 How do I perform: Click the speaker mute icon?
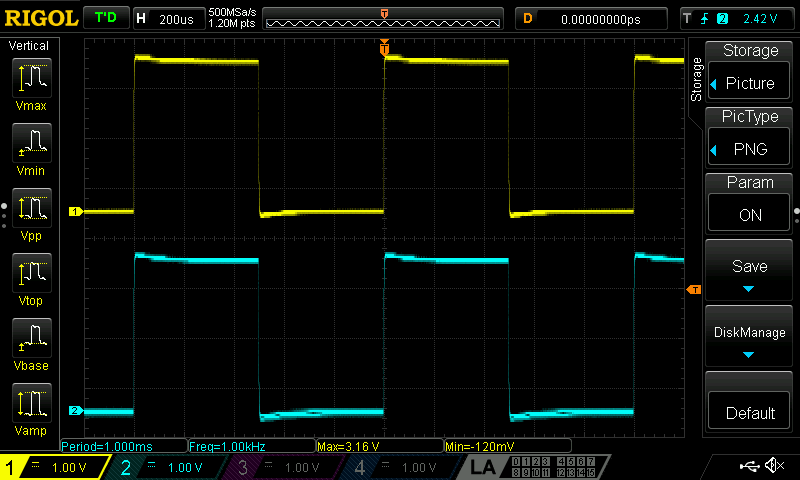click(x=774, y=466)
